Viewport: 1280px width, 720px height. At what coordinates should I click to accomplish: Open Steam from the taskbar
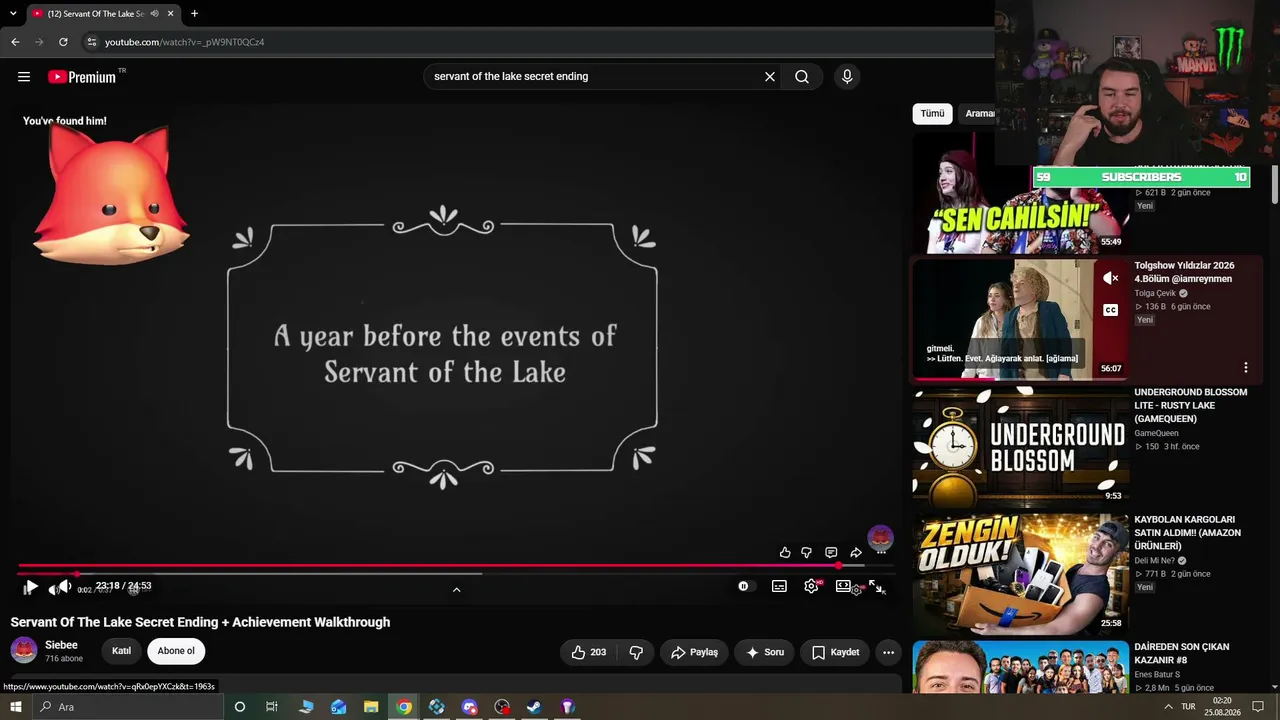tap(535, 707)
